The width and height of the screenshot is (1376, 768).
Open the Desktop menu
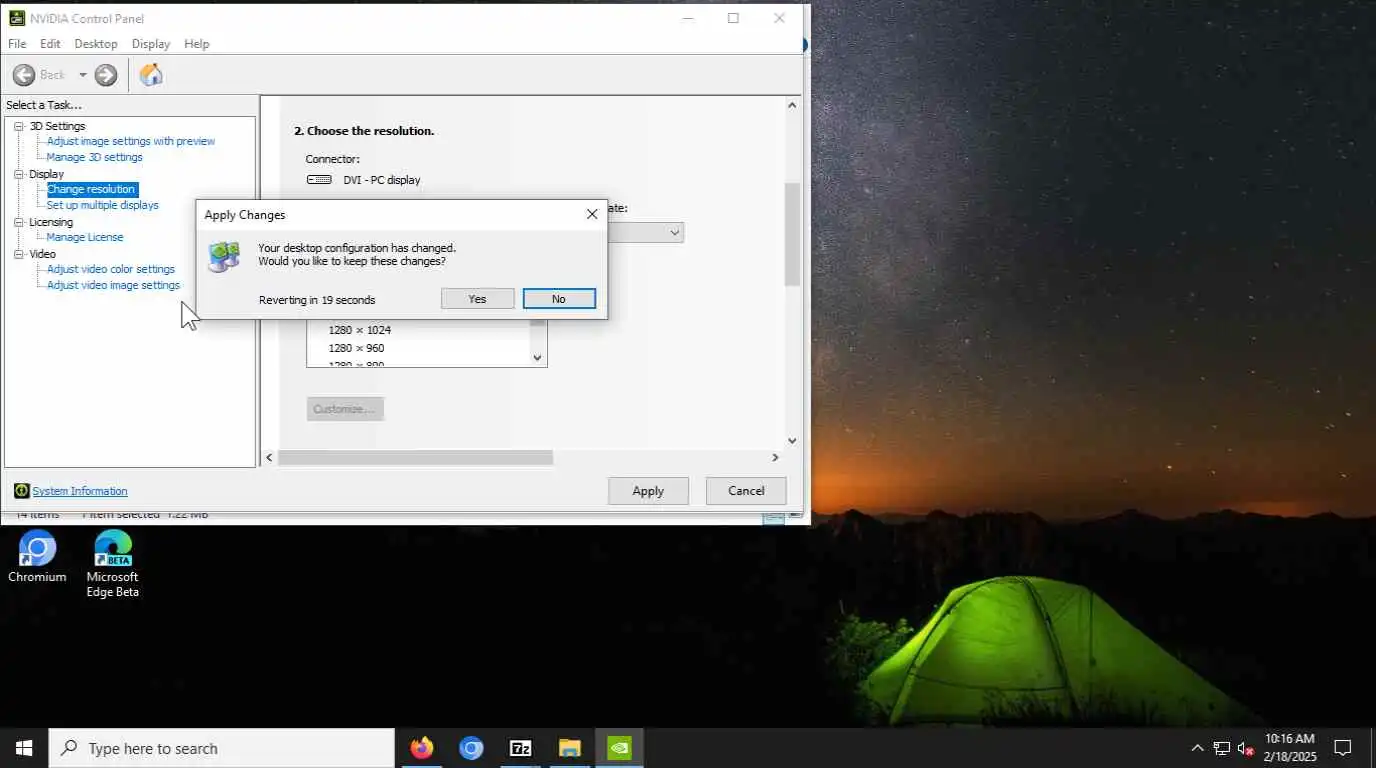point(96,44)
